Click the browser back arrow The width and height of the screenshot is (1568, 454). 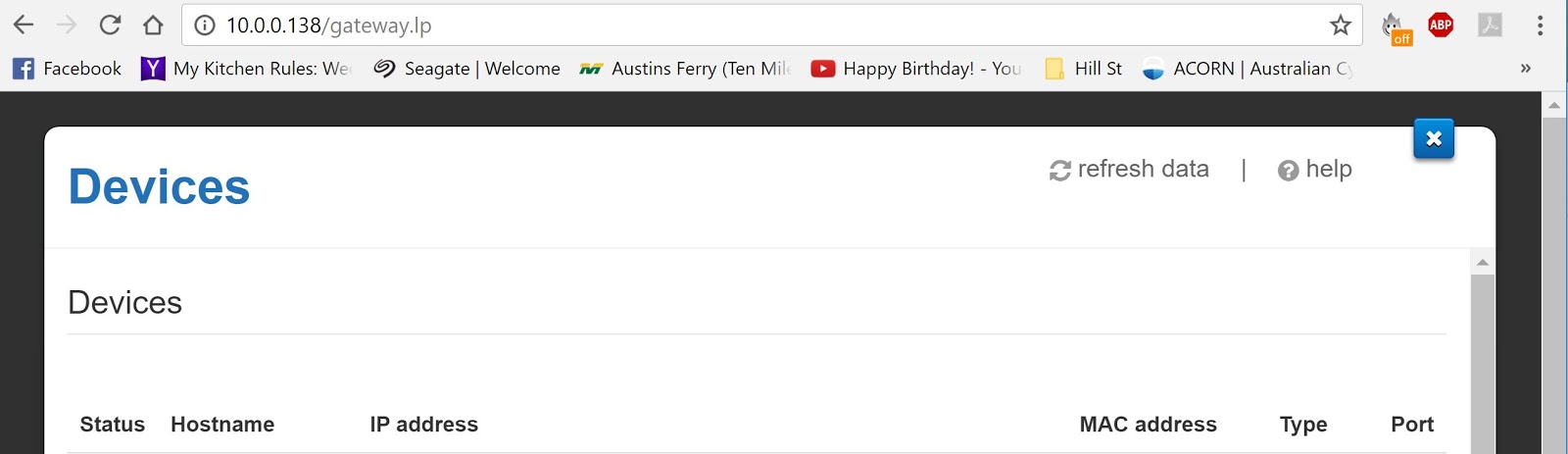24,25
